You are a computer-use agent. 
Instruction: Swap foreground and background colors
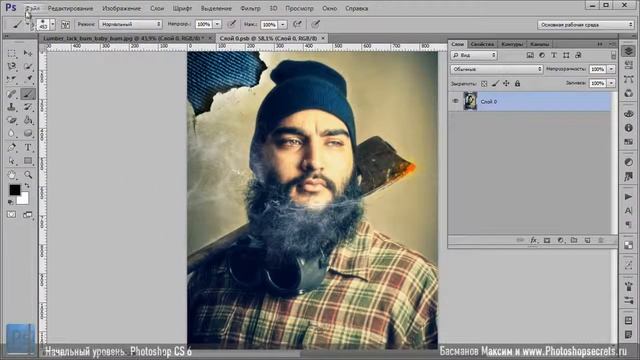tap(27, 186)
